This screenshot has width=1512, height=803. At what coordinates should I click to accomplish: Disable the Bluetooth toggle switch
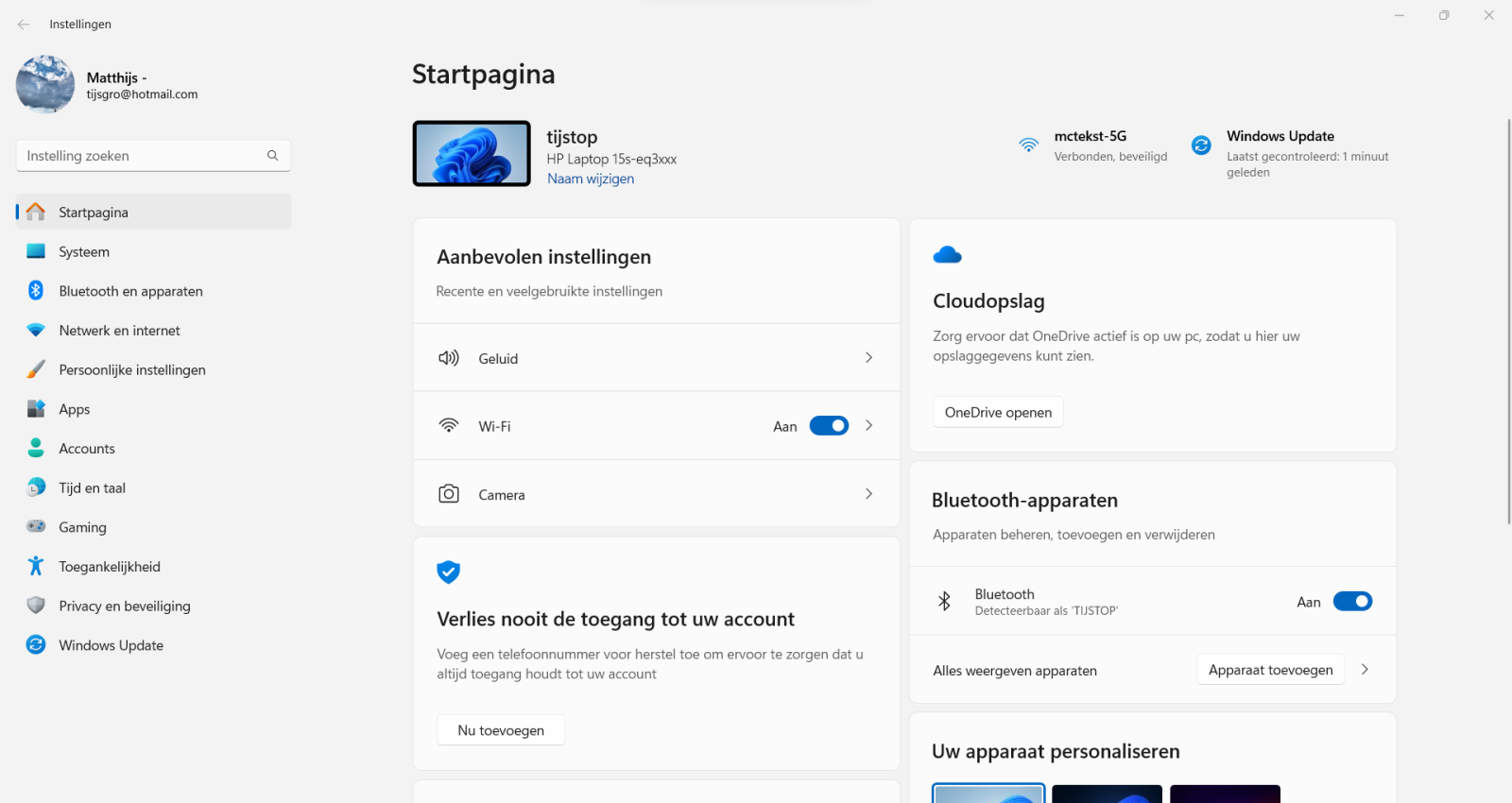(x=1352, y=602)
